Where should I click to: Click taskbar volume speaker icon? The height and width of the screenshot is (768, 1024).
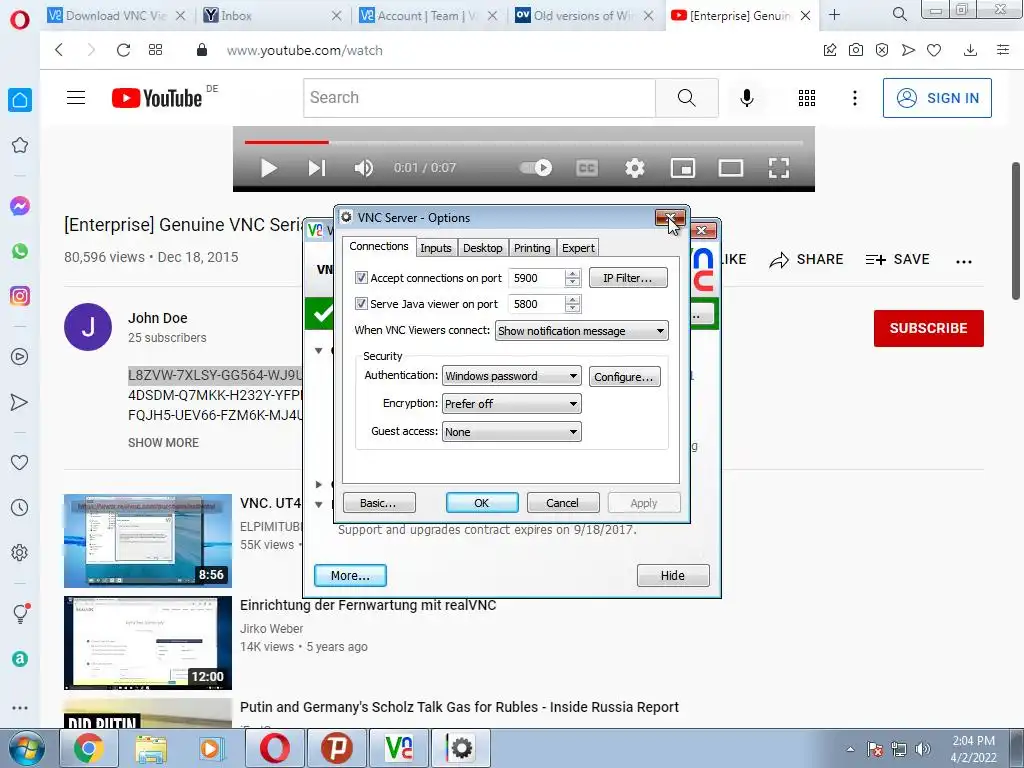(x=922, y=749)
